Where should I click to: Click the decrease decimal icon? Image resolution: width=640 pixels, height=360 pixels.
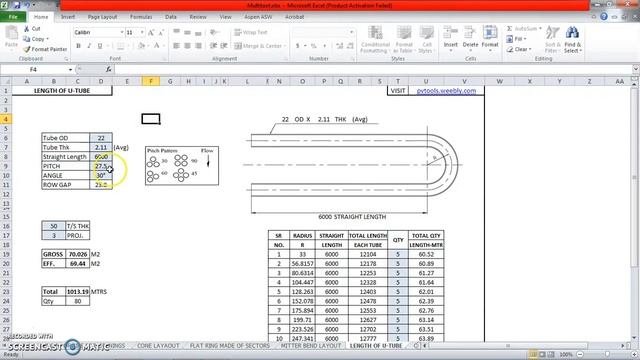coord(350,46)
